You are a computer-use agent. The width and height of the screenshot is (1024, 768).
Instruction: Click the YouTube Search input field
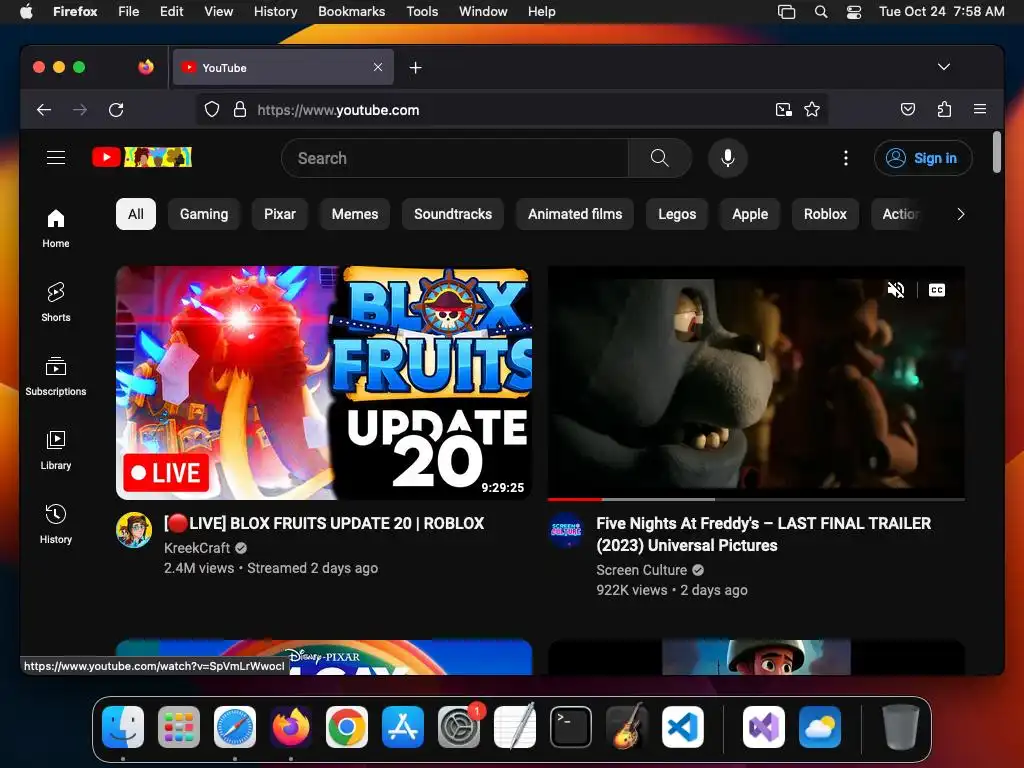coord(455,158)
